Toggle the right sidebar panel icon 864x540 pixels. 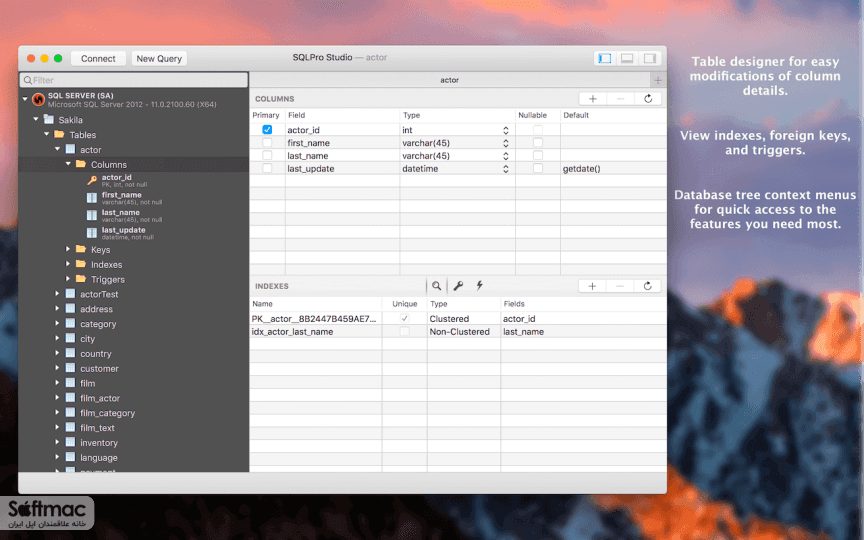tap(650, 58)
